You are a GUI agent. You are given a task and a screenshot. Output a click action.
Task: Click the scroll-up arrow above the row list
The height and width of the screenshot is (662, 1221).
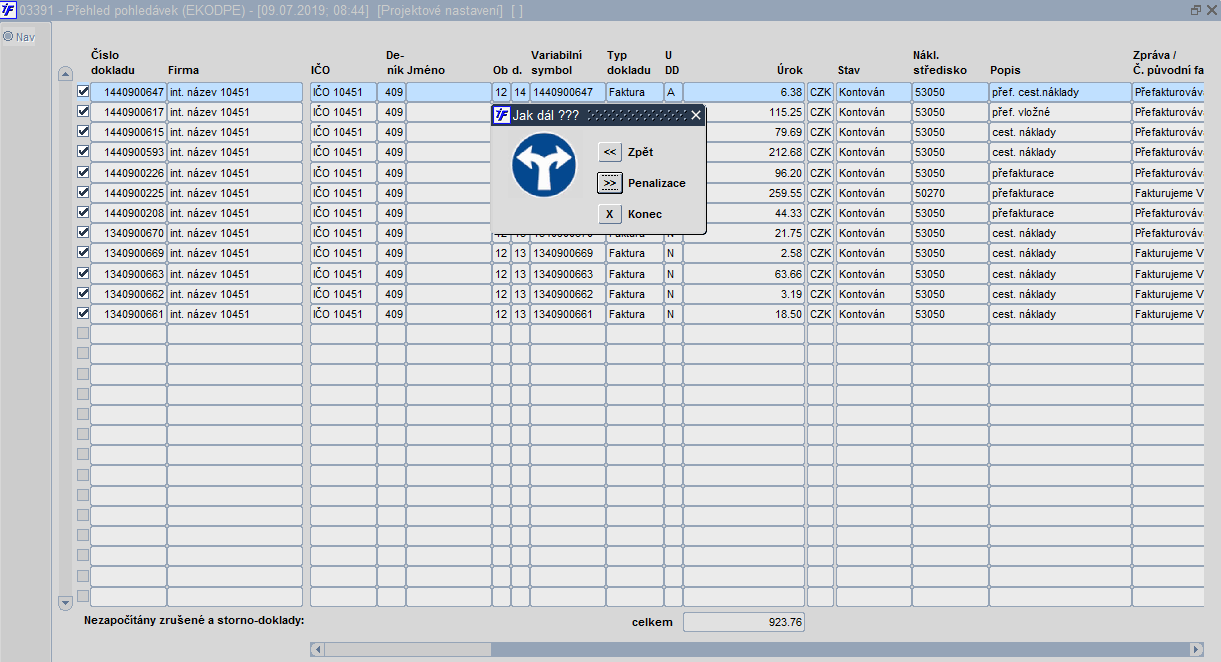click(x=66, y=73)
